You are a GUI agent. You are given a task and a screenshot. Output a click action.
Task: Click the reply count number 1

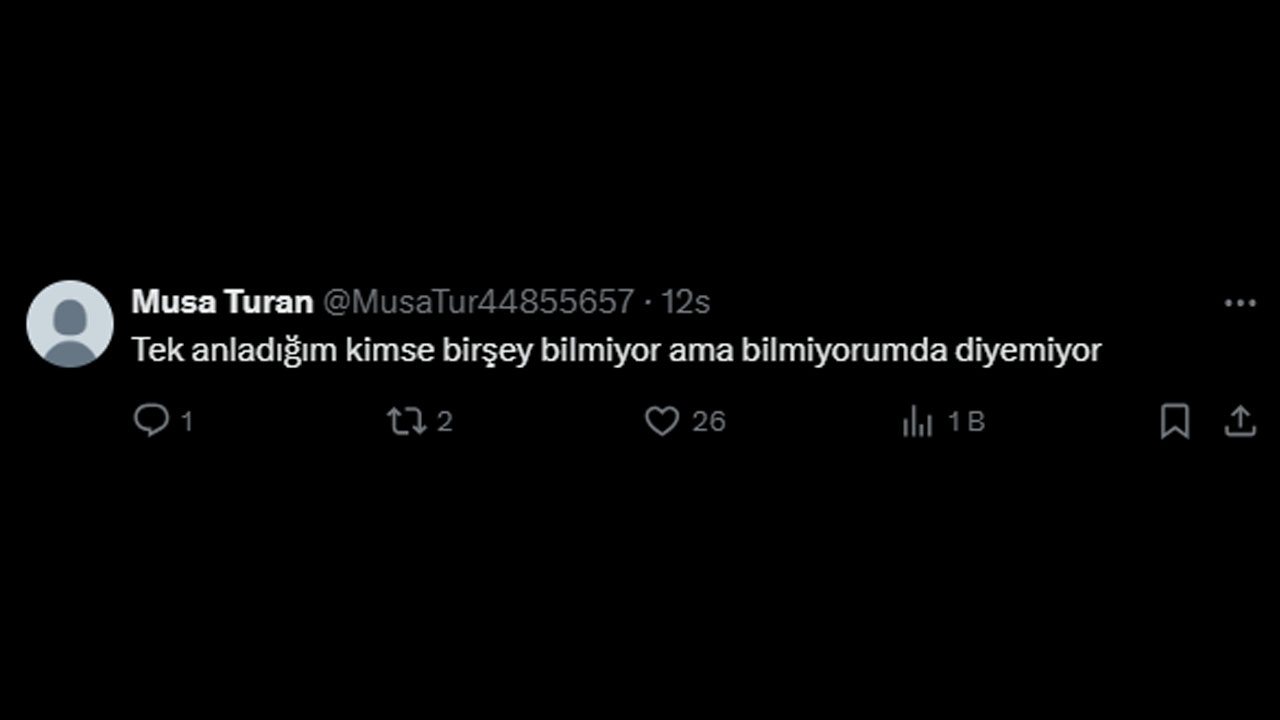(x=186, y=422)
